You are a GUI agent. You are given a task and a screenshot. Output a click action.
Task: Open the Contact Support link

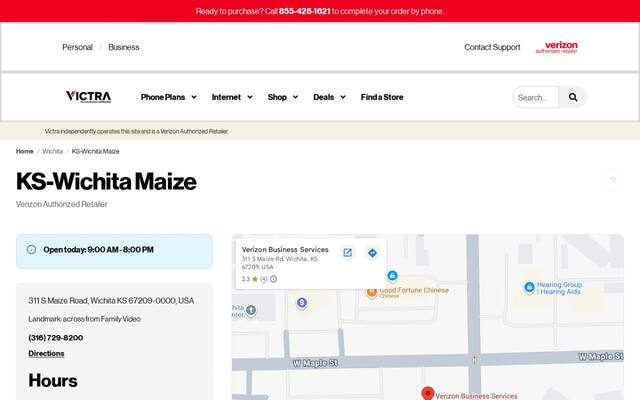[x=492, y=47]
